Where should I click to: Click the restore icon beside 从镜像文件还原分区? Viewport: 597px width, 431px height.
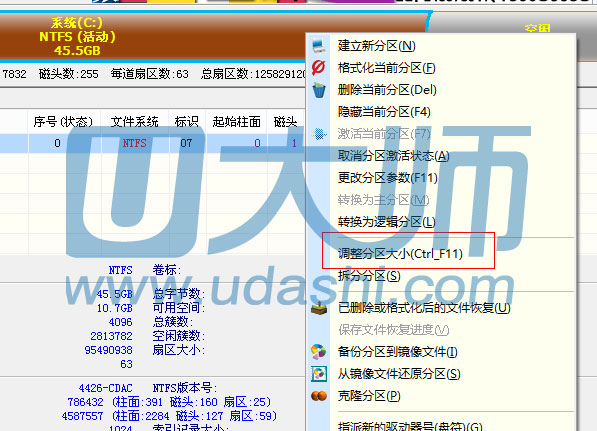point(319,374)
